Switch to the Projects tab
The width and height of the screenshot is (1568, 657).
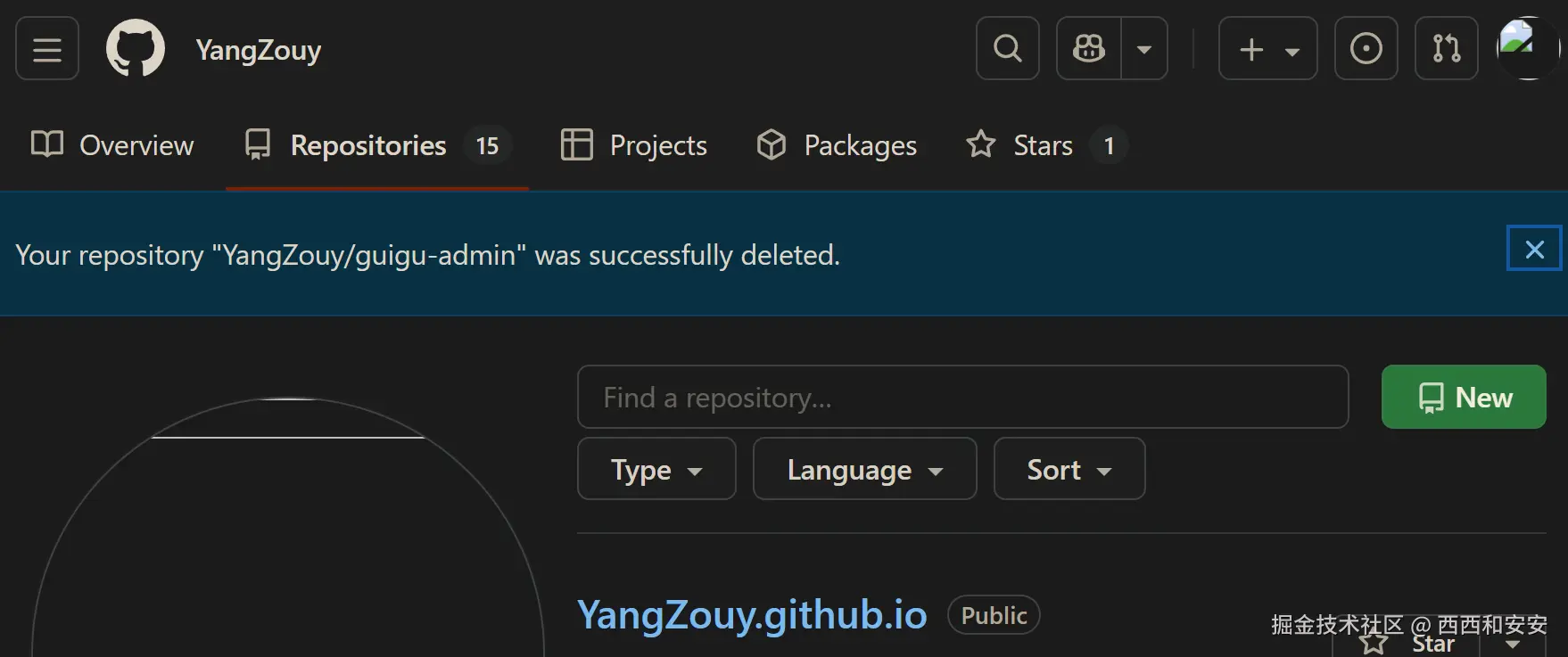[x=633, y=145]
